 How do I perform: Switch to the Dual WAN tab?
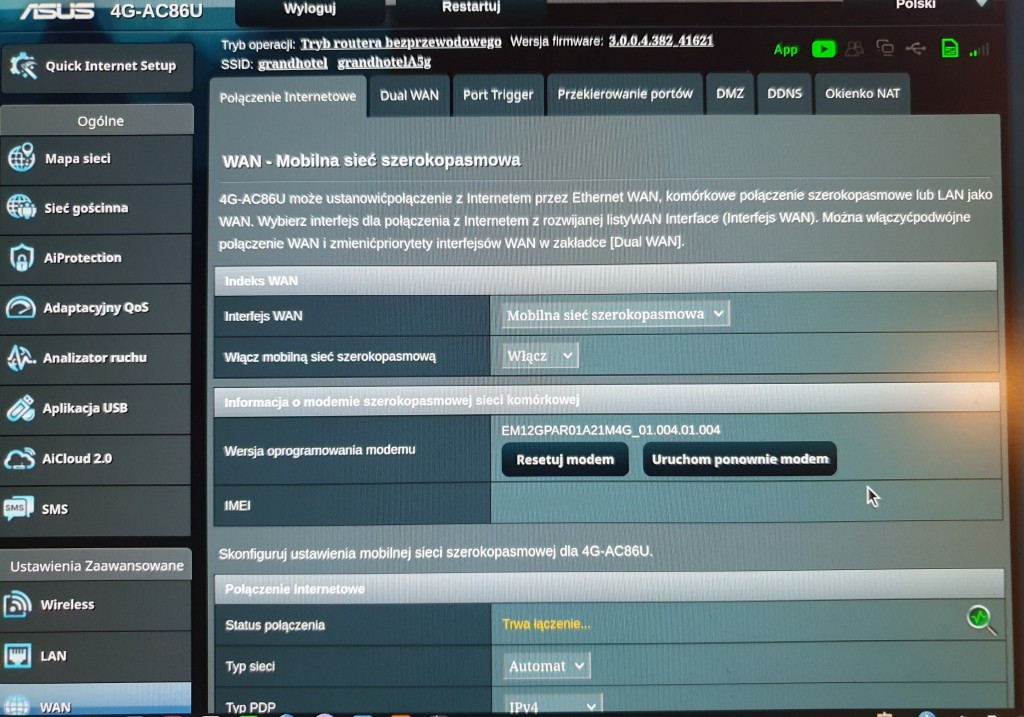[409, 95]
